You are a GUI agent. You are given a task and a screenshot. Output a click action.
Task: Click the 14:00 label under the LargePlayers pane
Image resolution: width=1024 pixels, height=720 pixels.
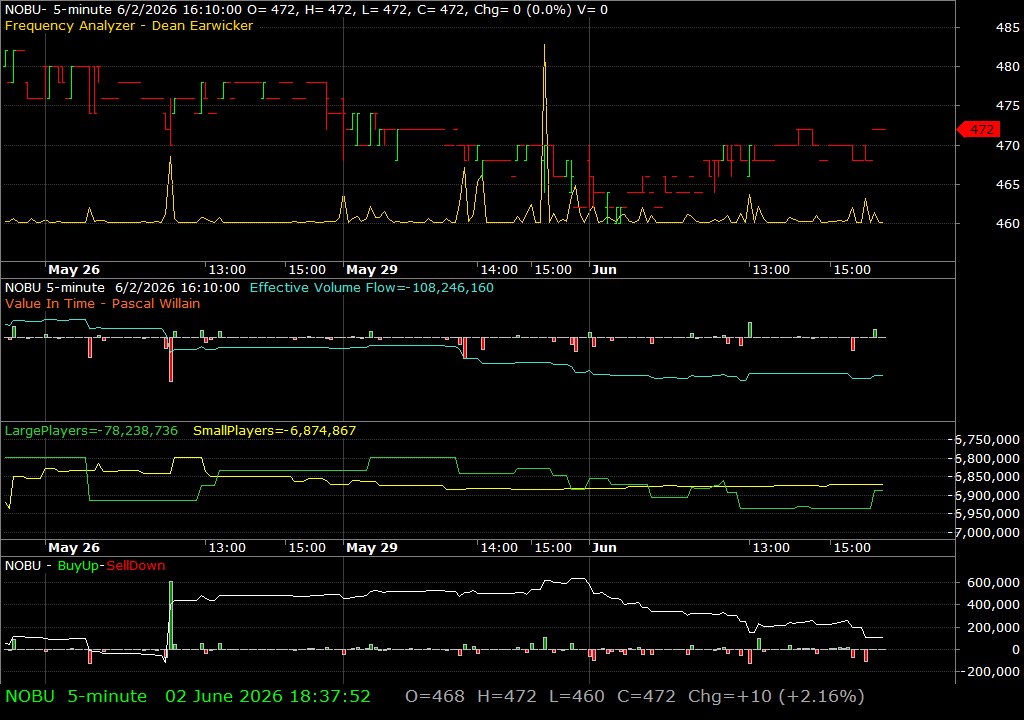tap(500, 548)
